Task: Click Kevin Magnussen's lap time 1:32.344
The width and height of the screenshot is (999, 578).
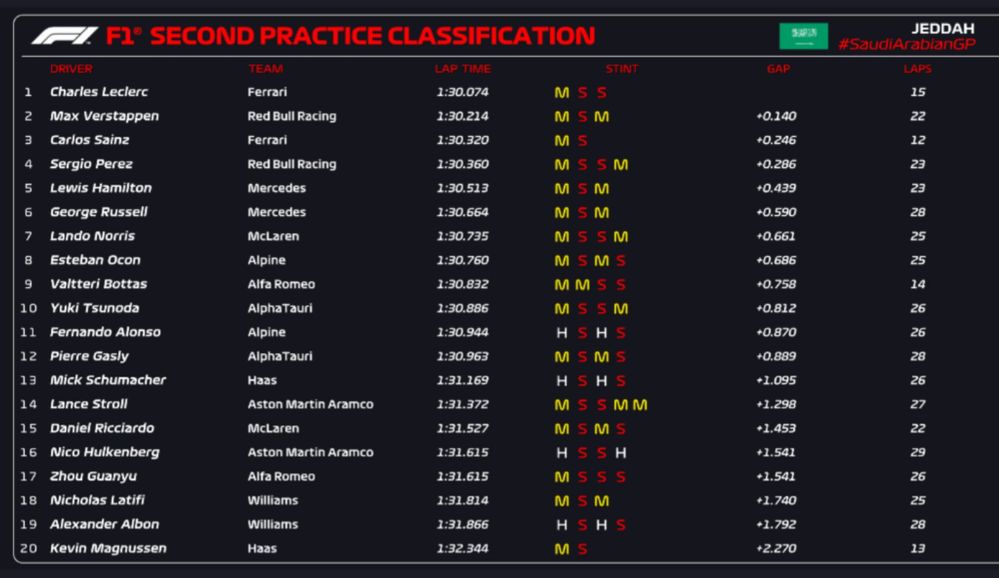Action: pos(462,548)
